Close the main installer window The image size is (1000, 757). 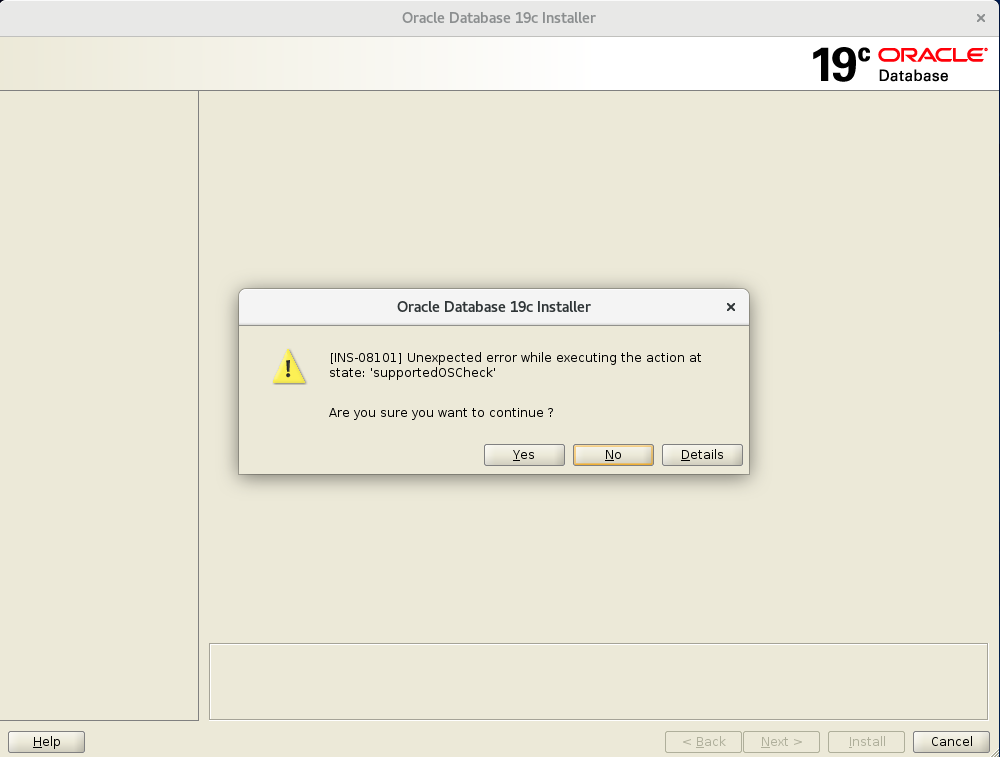pyautogui.click(x=981, y=18)
